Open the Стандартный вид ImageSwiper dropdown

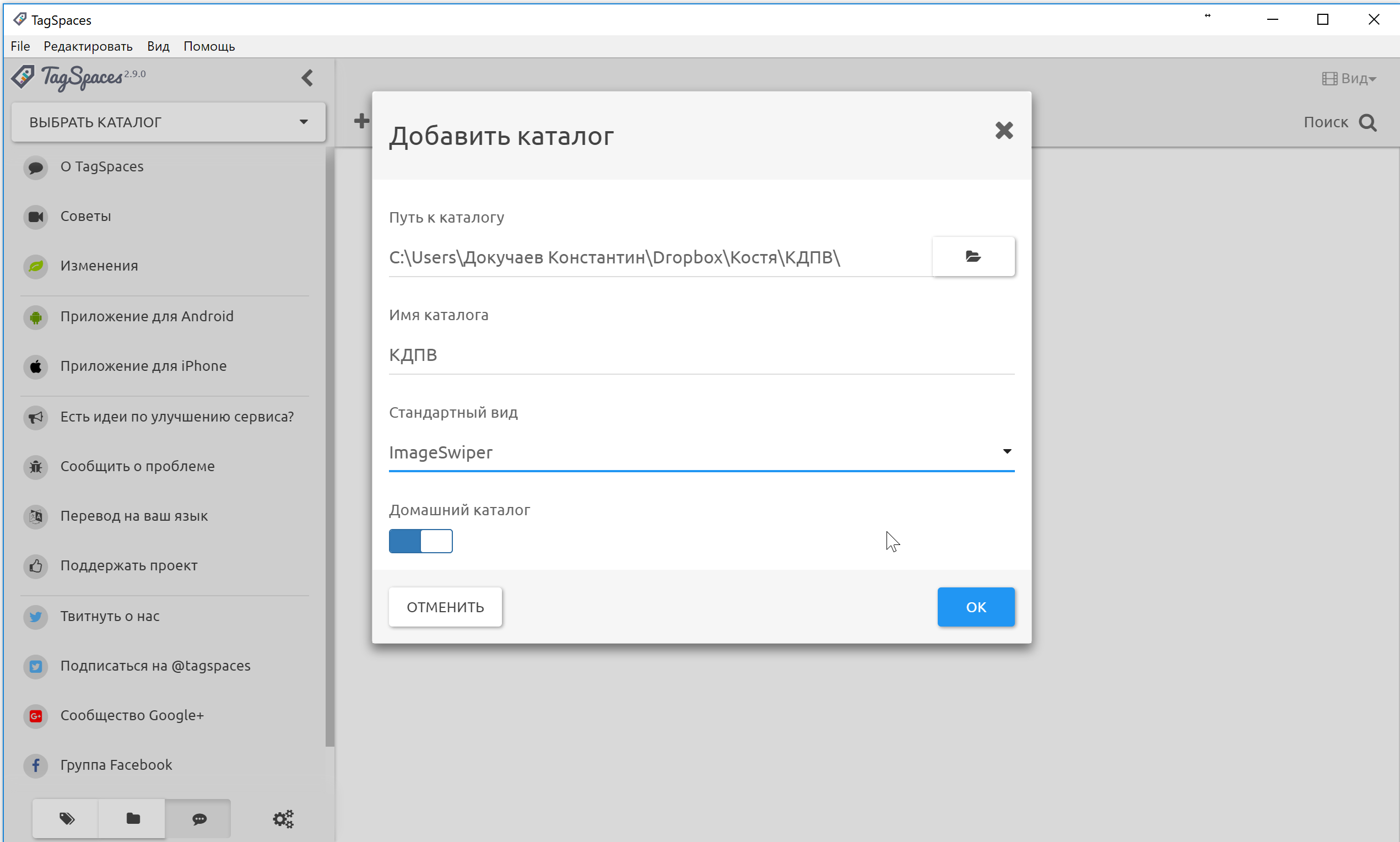[701, 452]
